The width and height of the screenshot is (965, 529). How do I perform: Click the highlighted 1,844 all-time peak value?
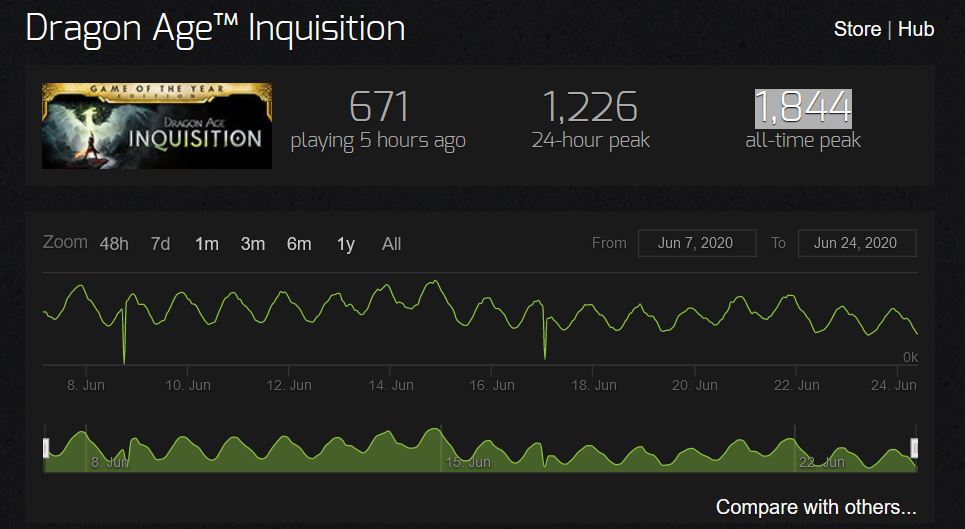point(803,107)
